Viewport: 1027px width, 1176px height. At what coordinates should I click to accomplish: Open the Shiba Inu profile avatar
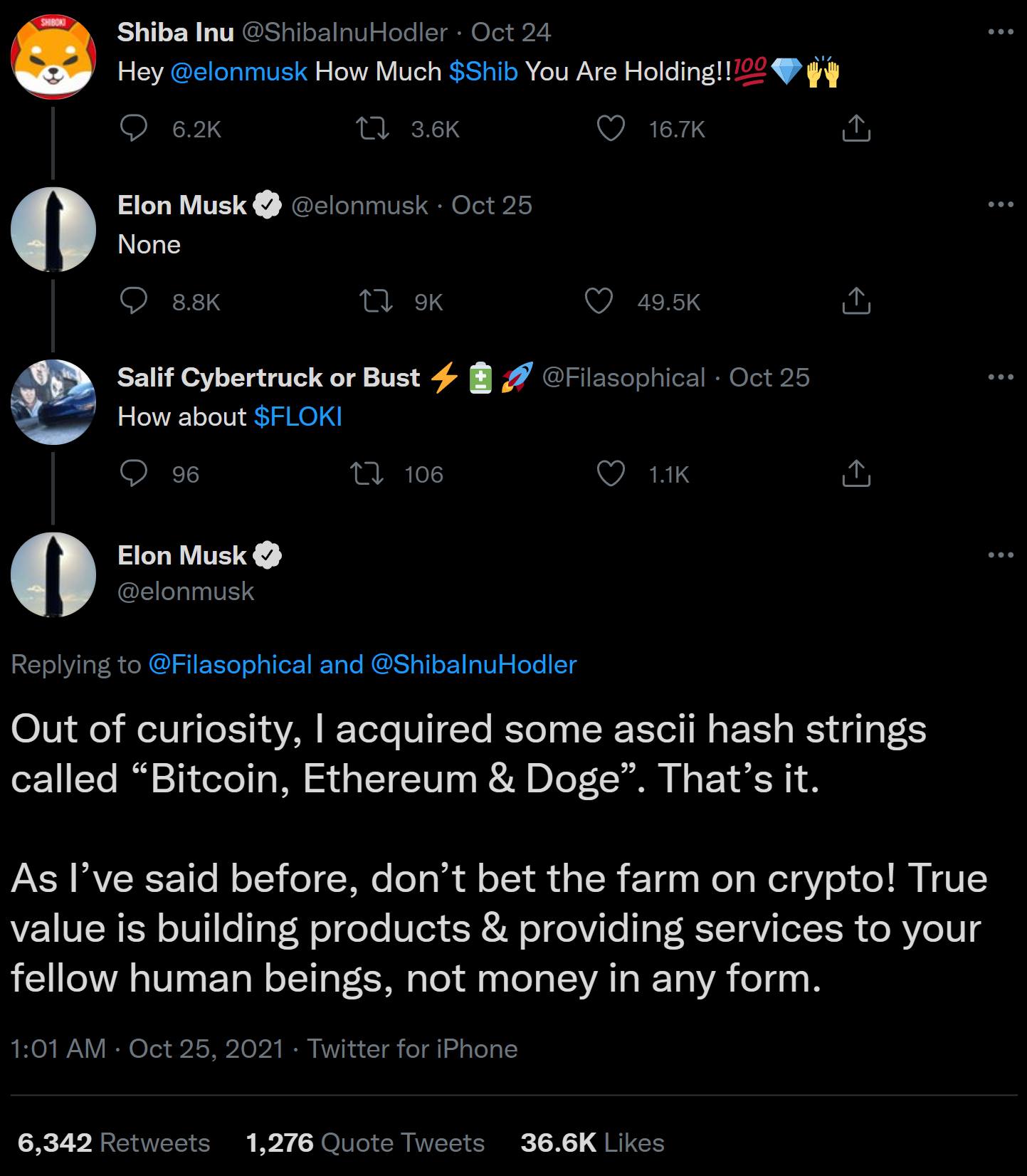click(53, 57)
